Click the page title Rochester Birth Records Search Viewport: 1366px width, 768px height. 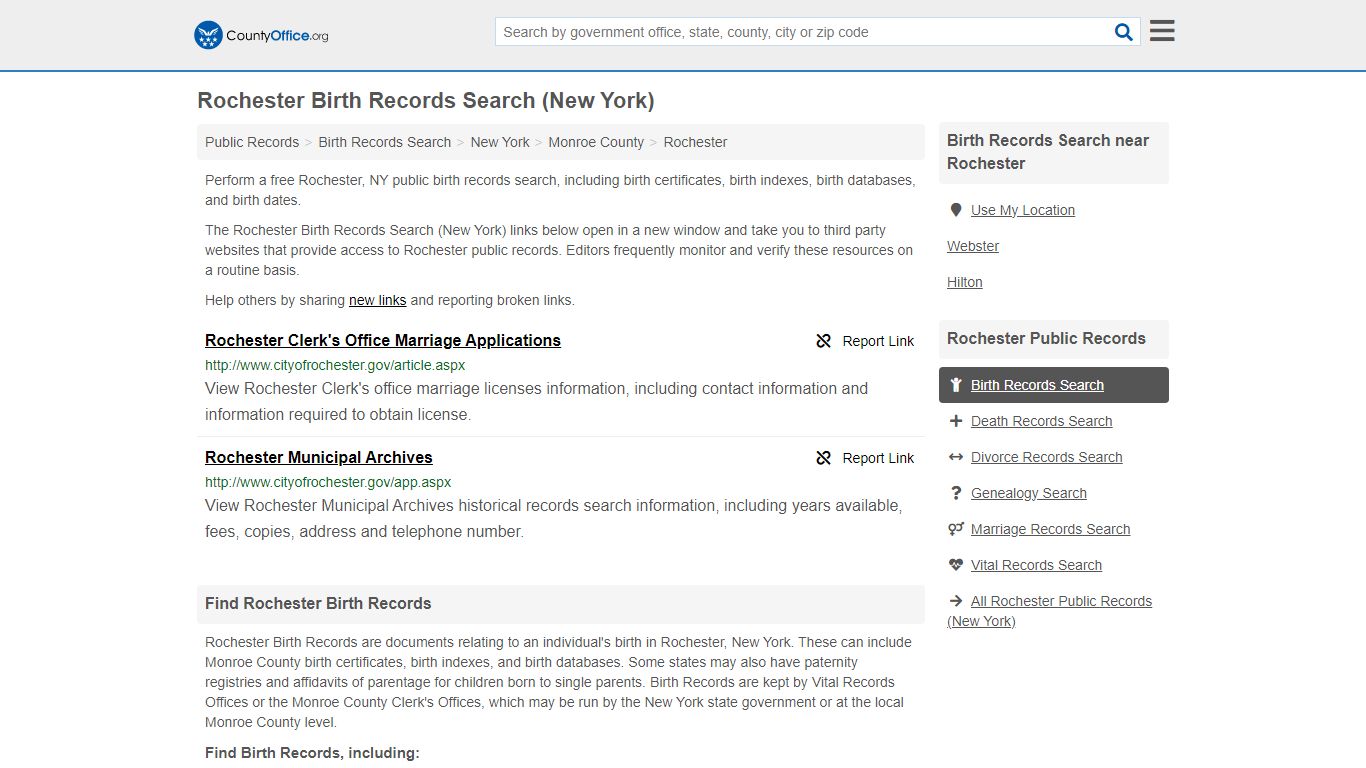[x=426, y=101]
